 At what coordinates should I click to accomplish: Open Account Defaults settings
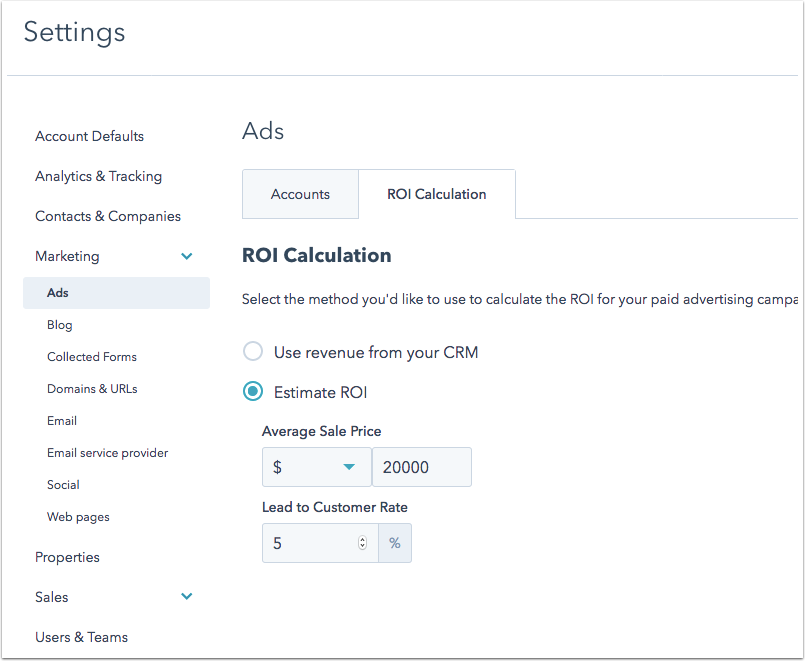pyautogui.click(x=89, y=136)
